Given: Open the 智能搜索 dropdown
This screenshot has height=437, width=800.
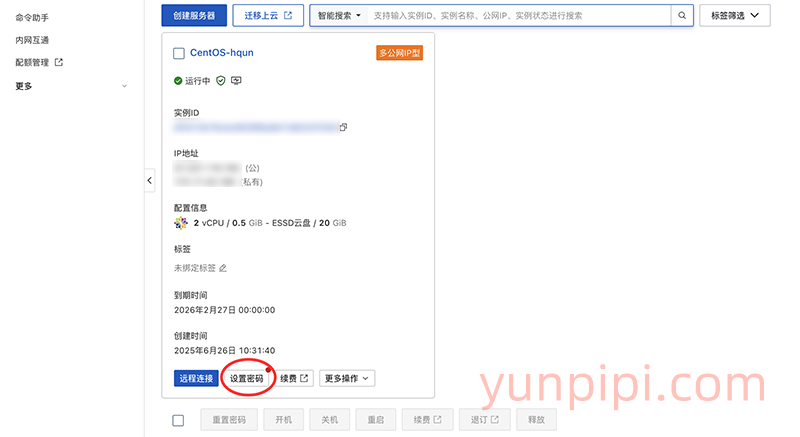Looking at the screenshot, I should point(339,15).
